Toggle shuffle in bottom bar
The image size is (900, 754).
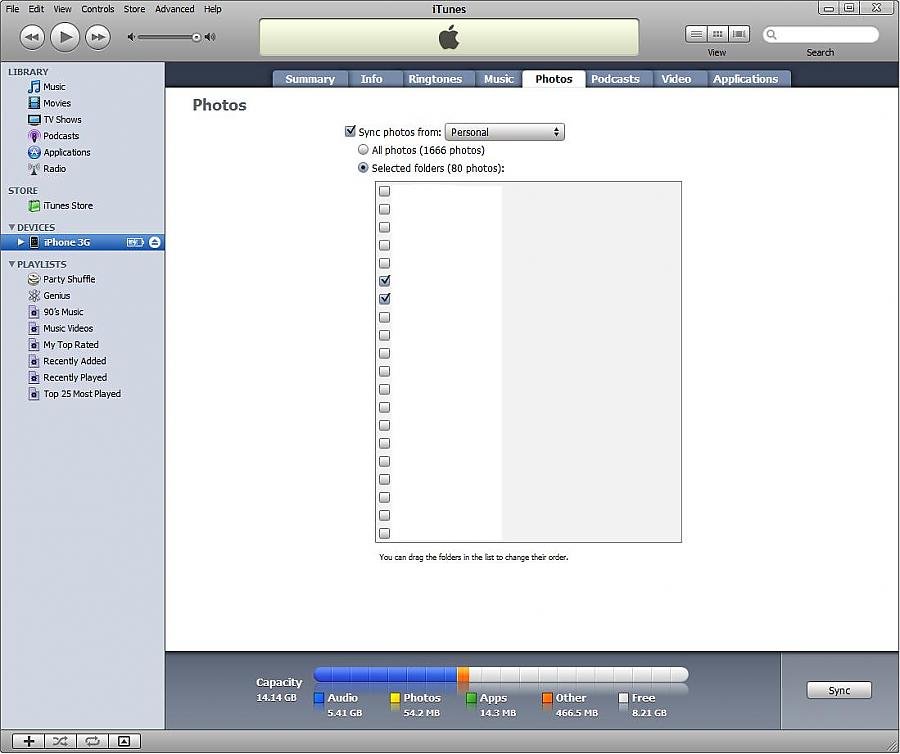click(60, 741)
